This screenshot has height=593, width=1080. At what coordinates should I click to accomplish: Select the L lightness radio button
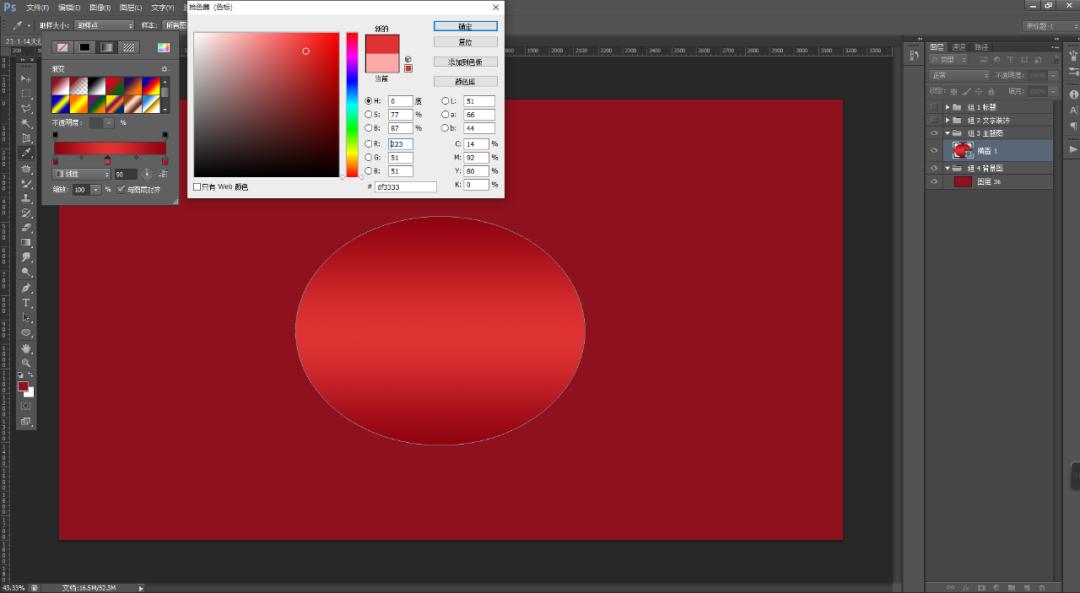[x=445, y=101]
